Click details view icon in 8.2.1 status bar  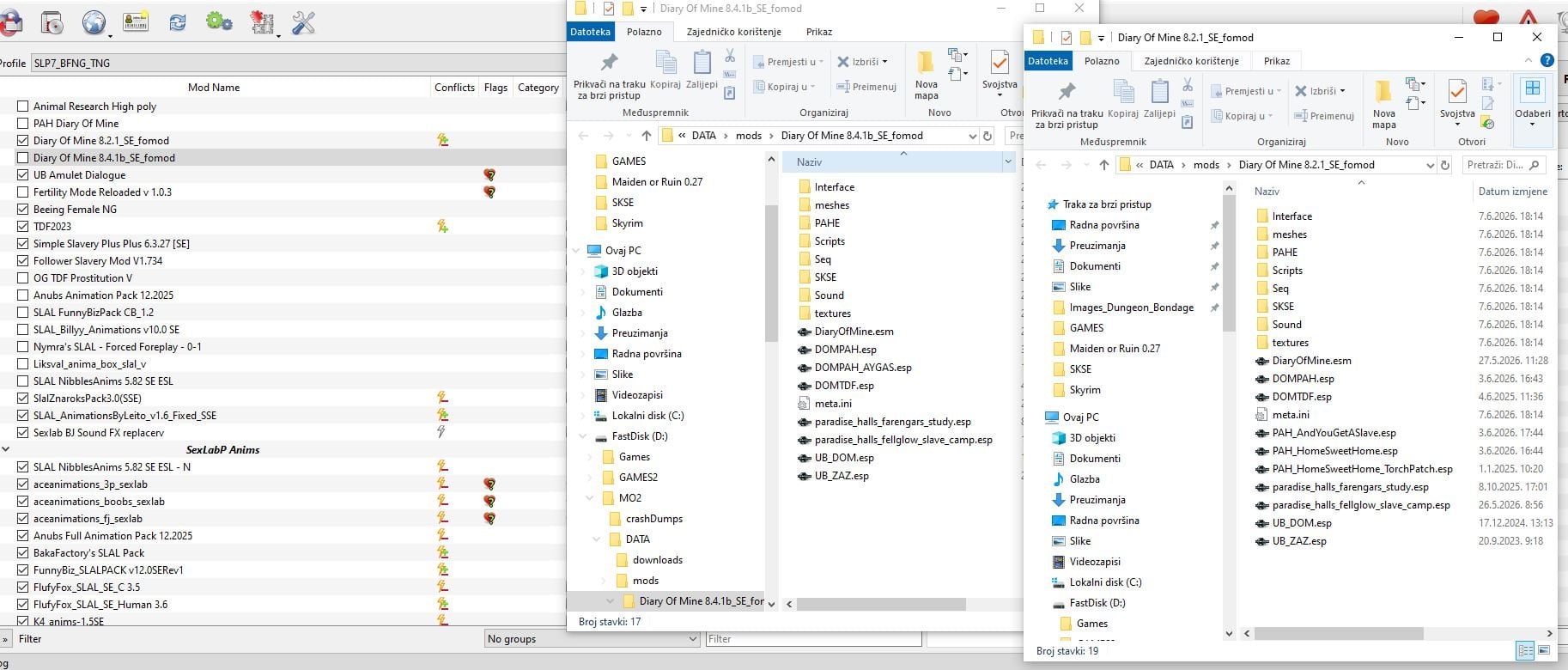pos(1525,651)
